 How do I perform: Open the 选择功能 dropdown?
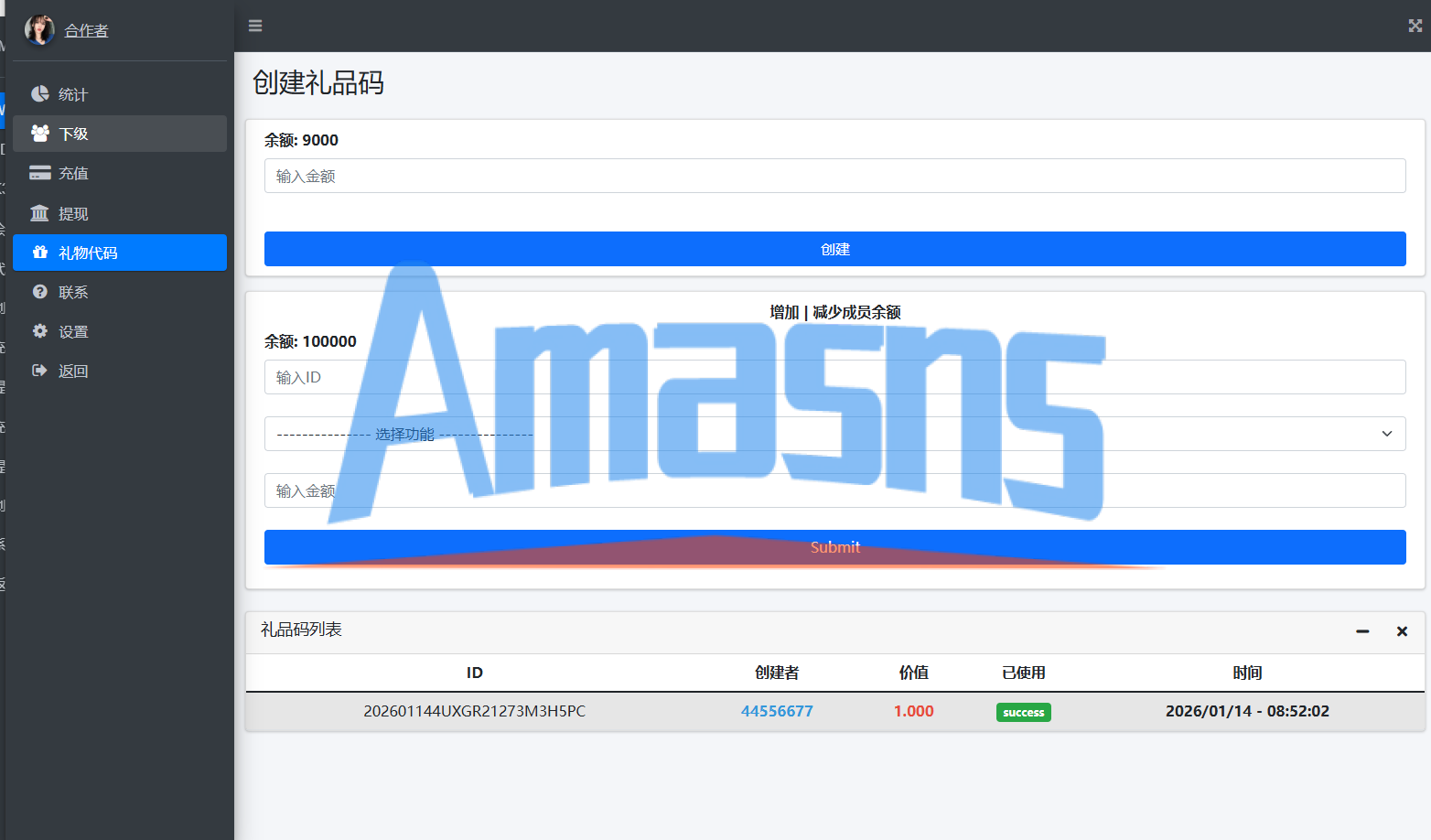(x=834, y=434)
